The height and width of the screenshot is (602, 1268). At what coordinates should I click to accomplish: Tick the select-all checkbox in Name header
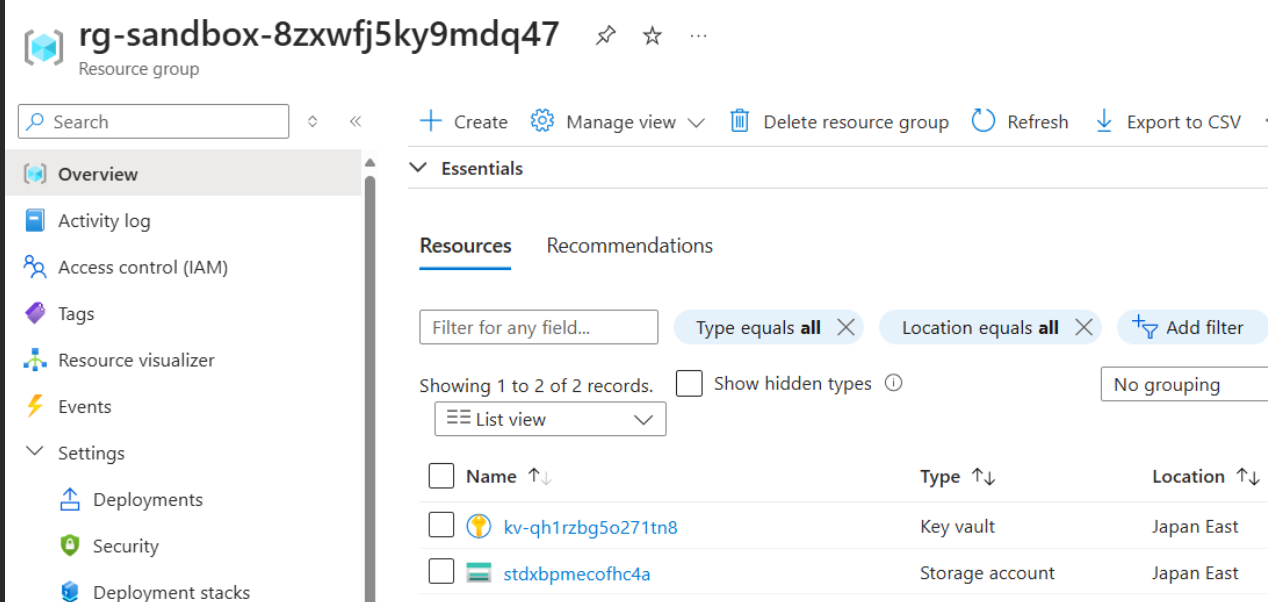(441, 476)
